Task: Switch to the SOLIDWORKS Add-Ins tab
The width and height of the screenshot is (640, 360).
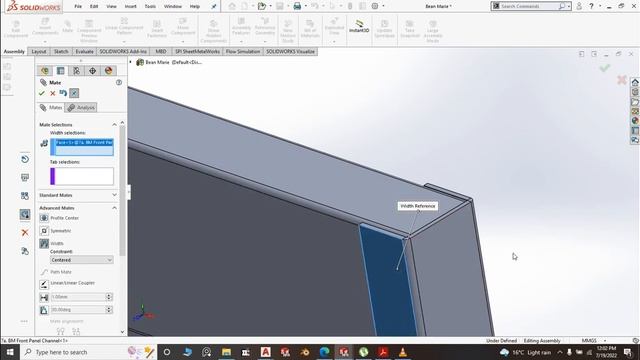Action: [123, 51]
